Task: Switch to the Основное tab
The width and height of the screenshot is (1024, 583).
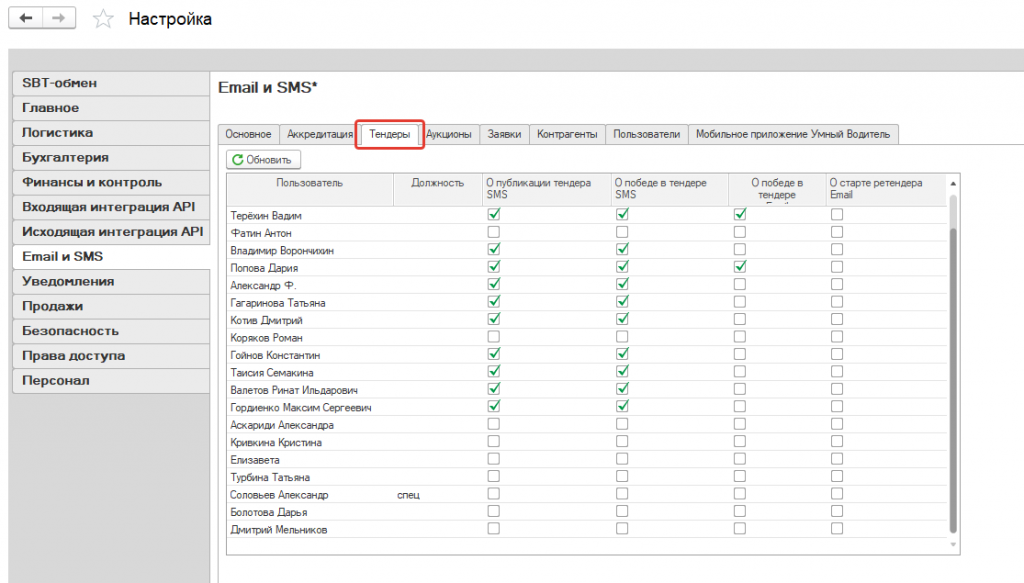Action: click(x=248, y=134)
